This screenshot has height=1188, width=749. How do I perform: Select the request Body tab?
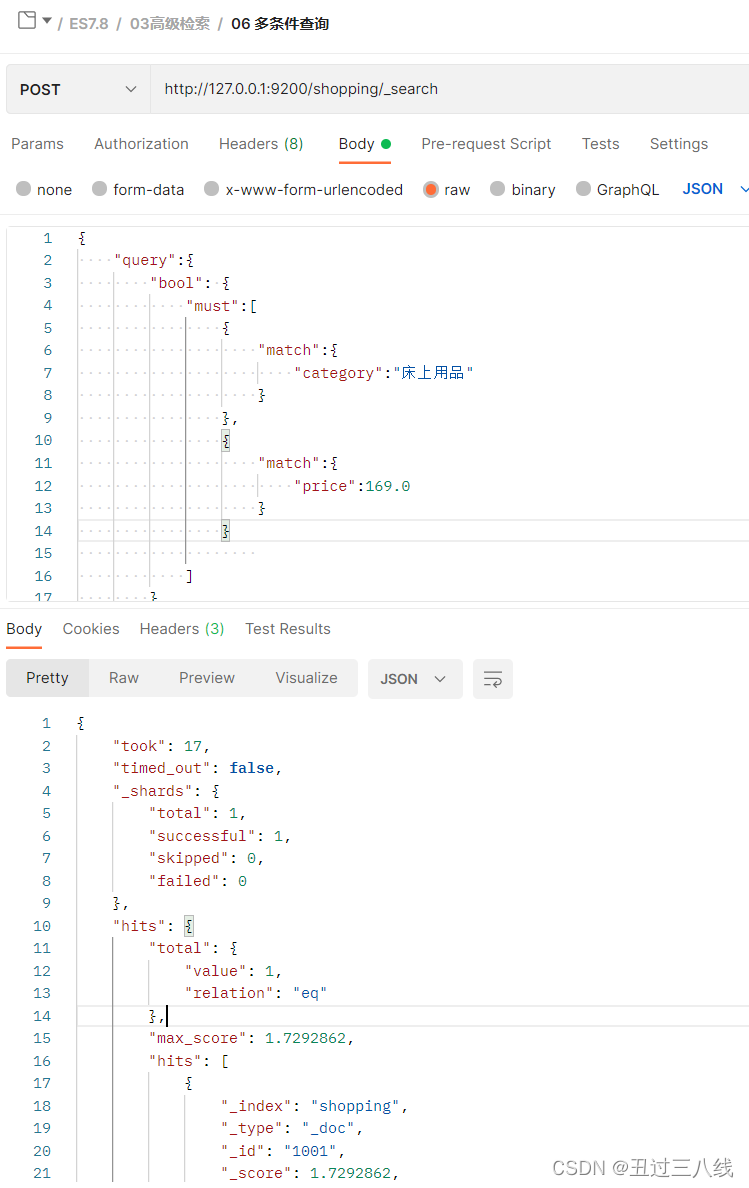(x=364, y=144)
